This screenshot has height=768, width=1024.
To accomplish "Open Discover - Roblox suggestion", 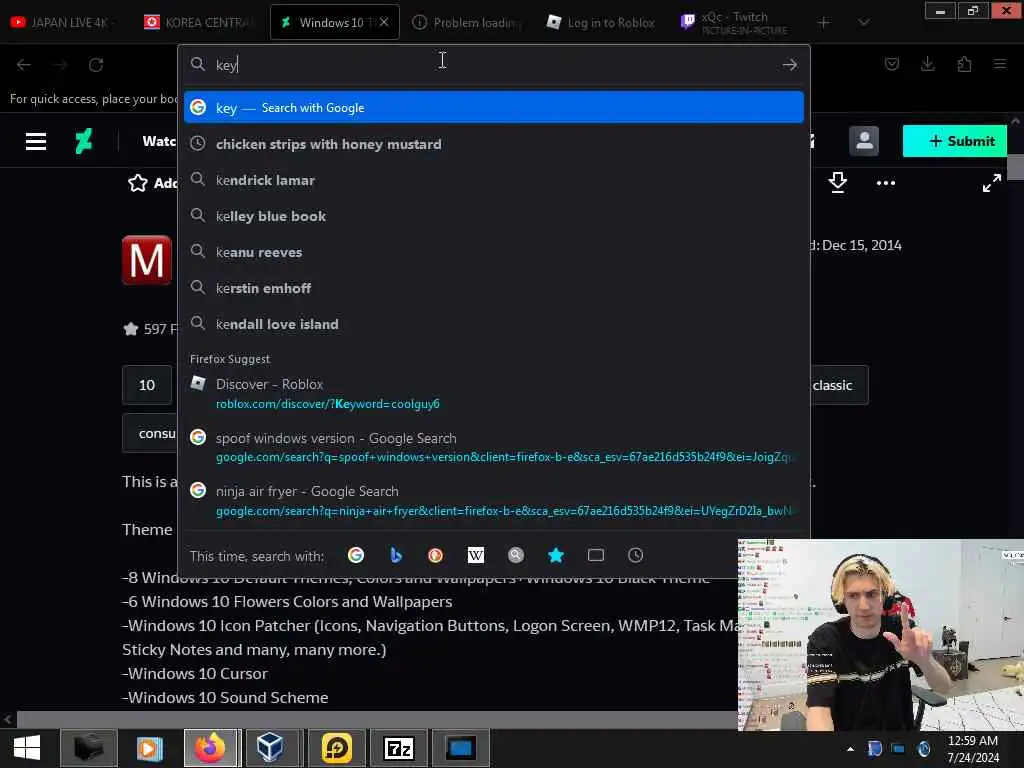I will 494,394.
